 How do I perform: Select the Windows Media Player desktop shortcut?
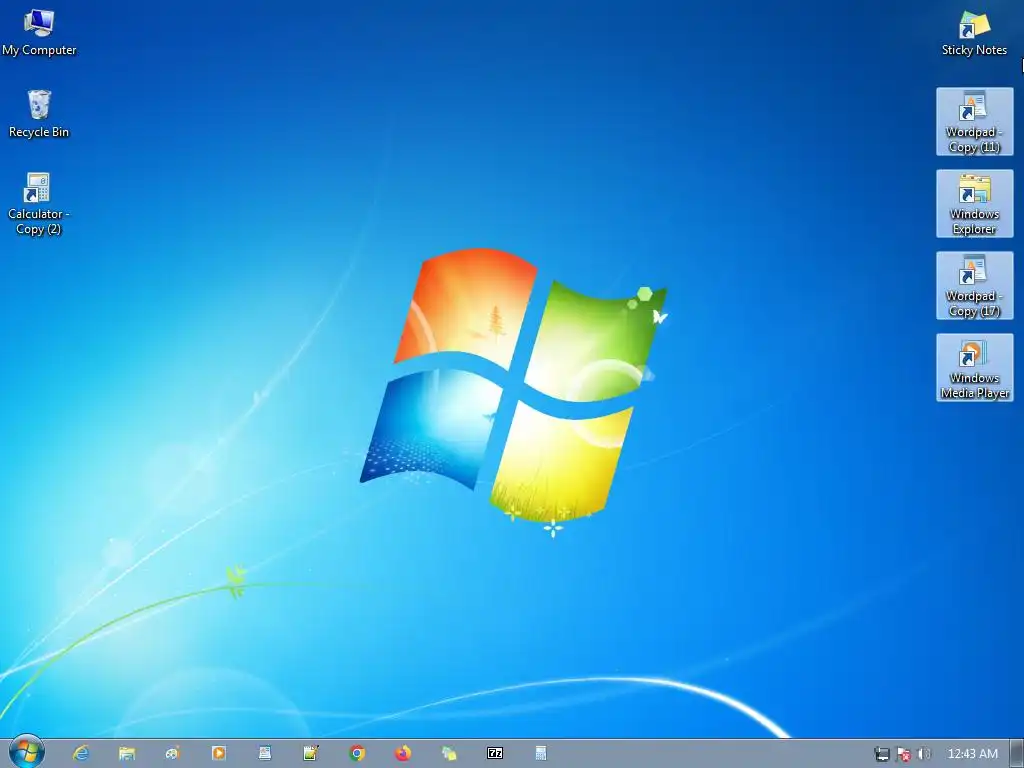click(974, 368)
